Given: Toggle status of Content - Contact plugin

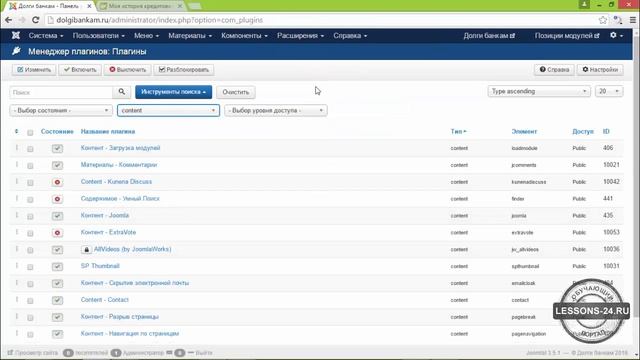Looking at the screenshot, I should point(57,300).
